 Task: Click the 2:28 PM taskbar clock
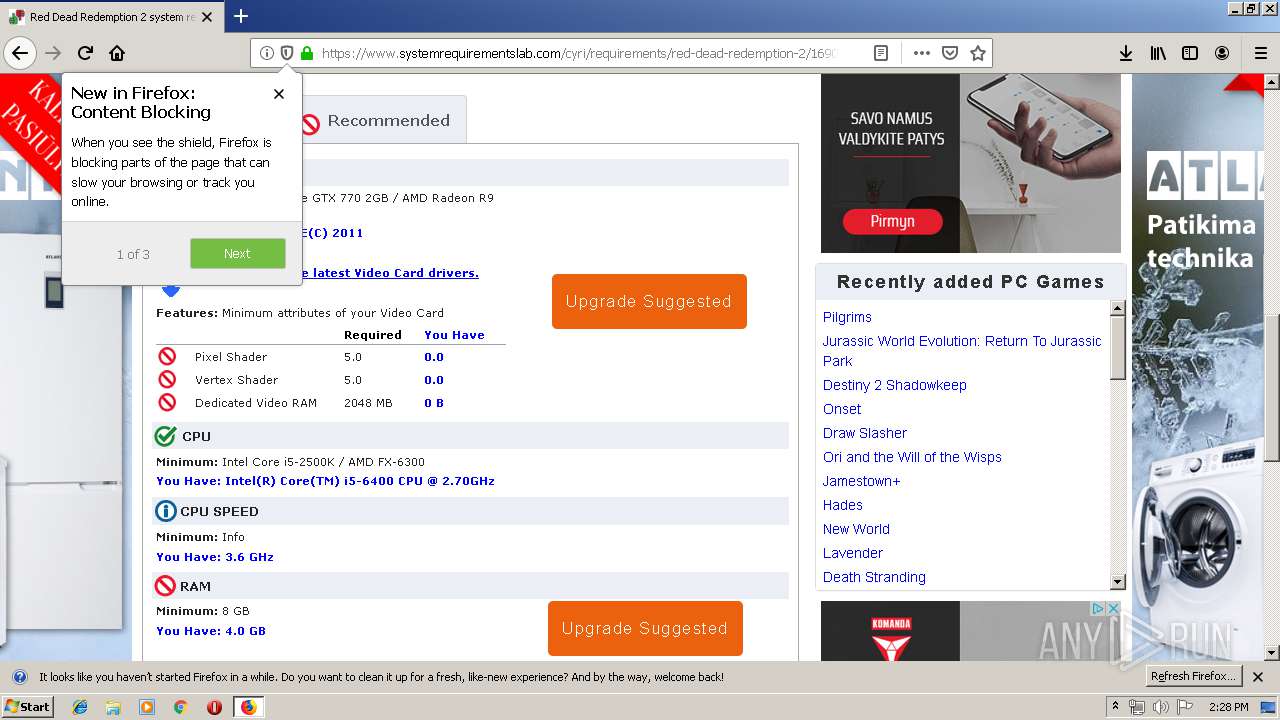[1228, 707]
